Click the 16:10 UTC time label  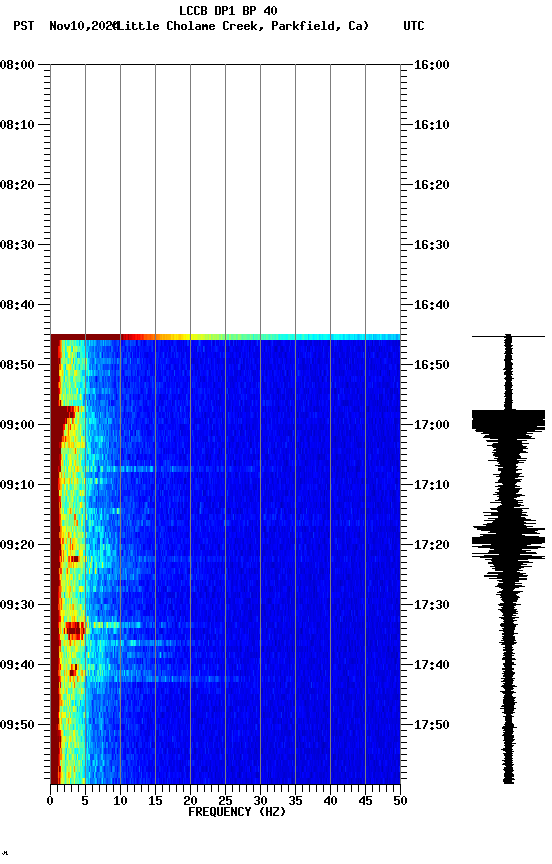(x=432, y=125)
